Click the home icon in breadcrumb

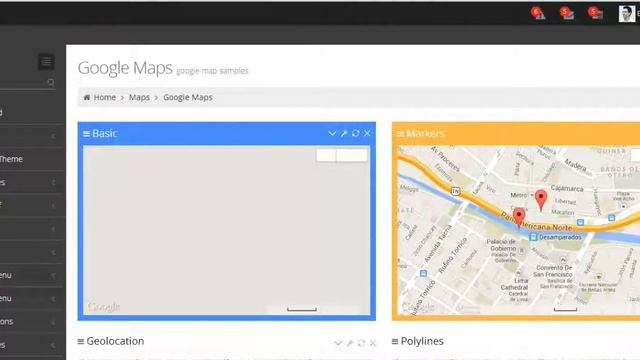87,97
